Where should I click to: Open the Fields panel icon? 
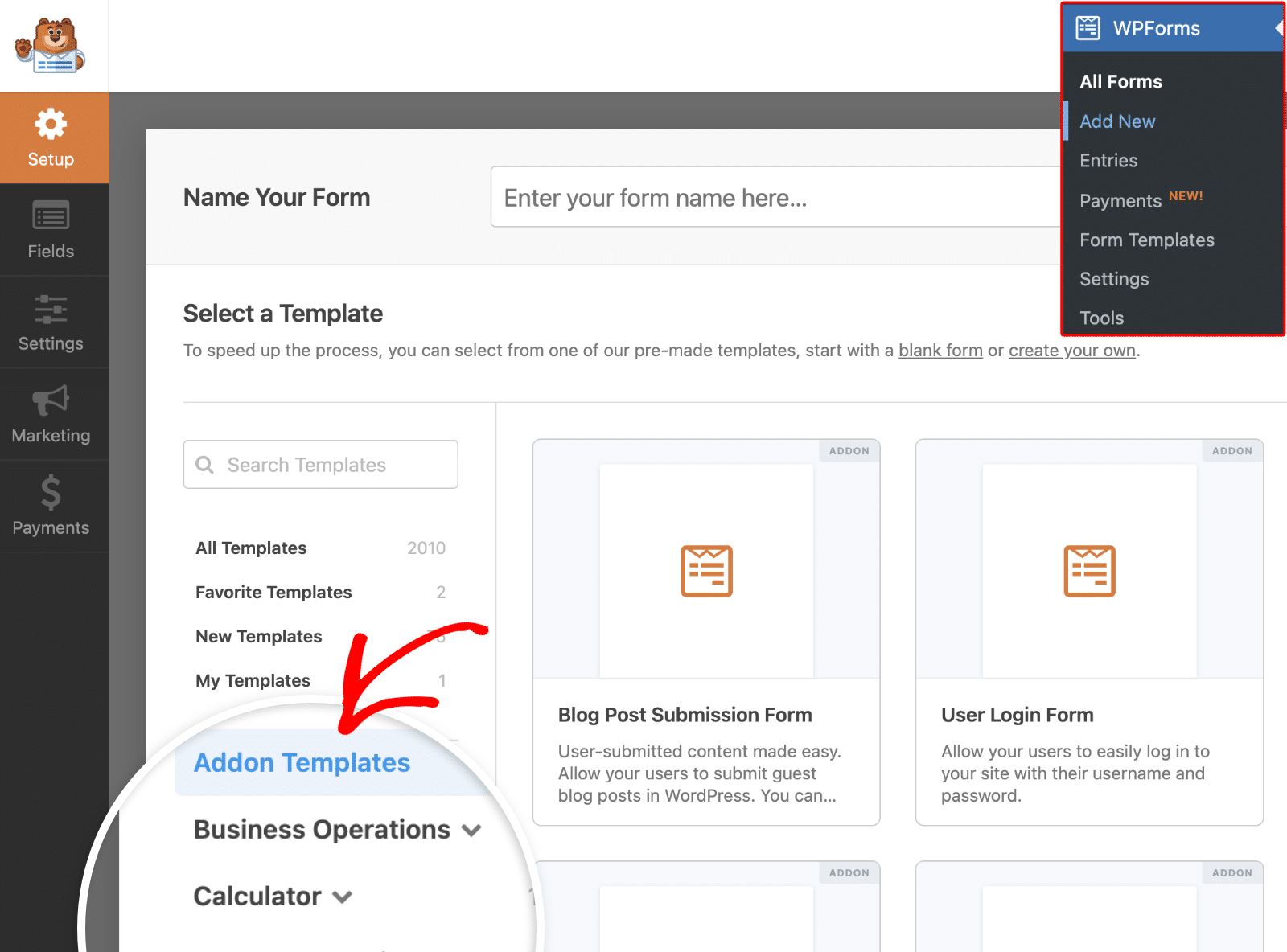coord(51,215)
